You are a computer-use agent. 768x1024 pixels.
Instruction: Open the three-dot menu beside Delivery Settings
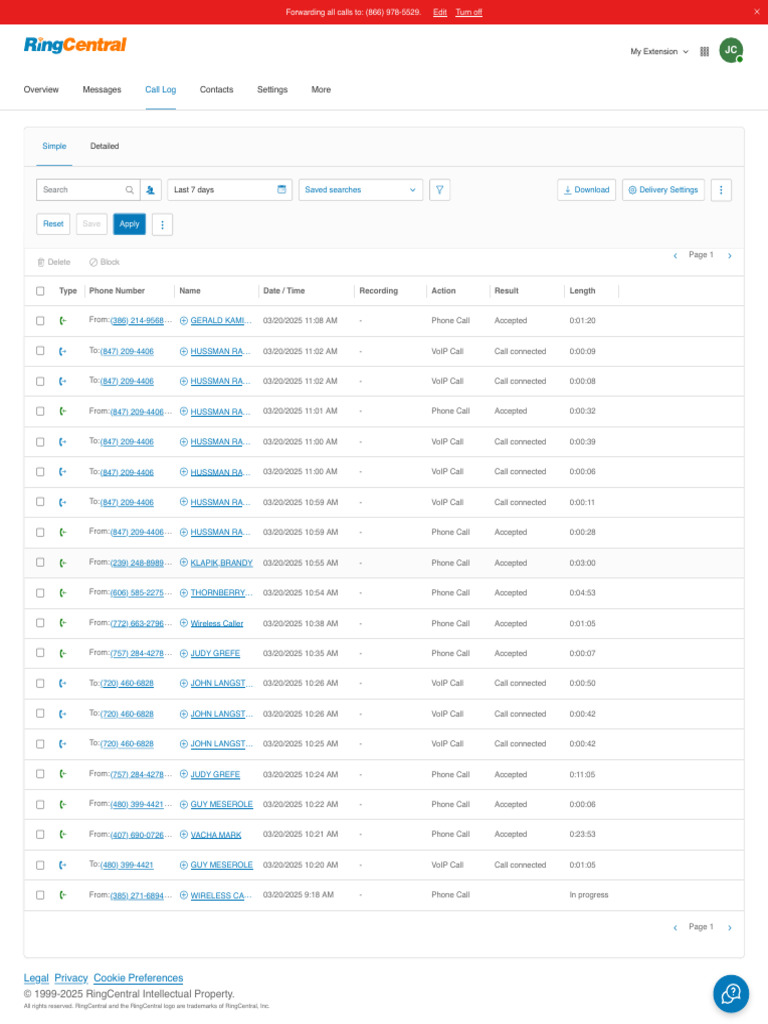coord(721,190)
